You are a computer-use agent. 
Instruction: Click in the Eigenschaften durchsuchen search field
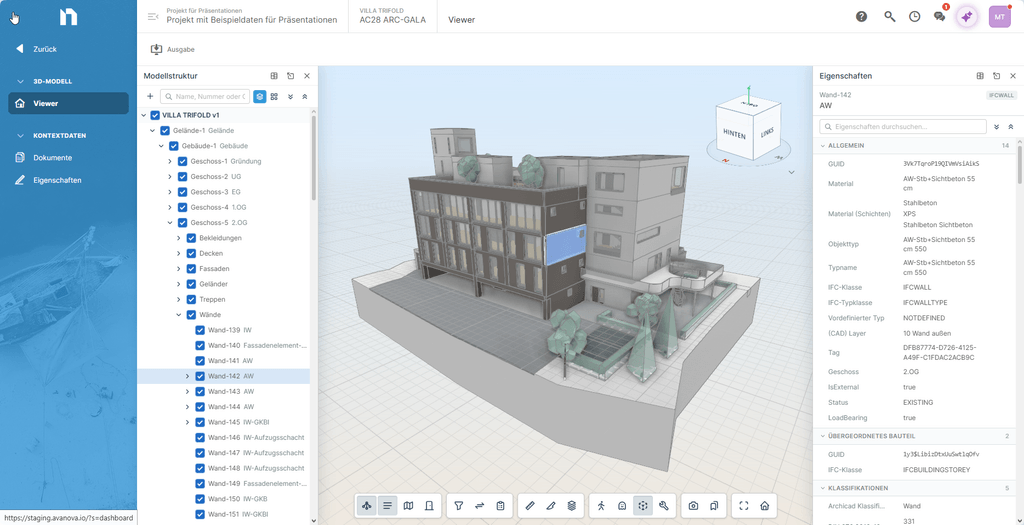pos(903,127)
